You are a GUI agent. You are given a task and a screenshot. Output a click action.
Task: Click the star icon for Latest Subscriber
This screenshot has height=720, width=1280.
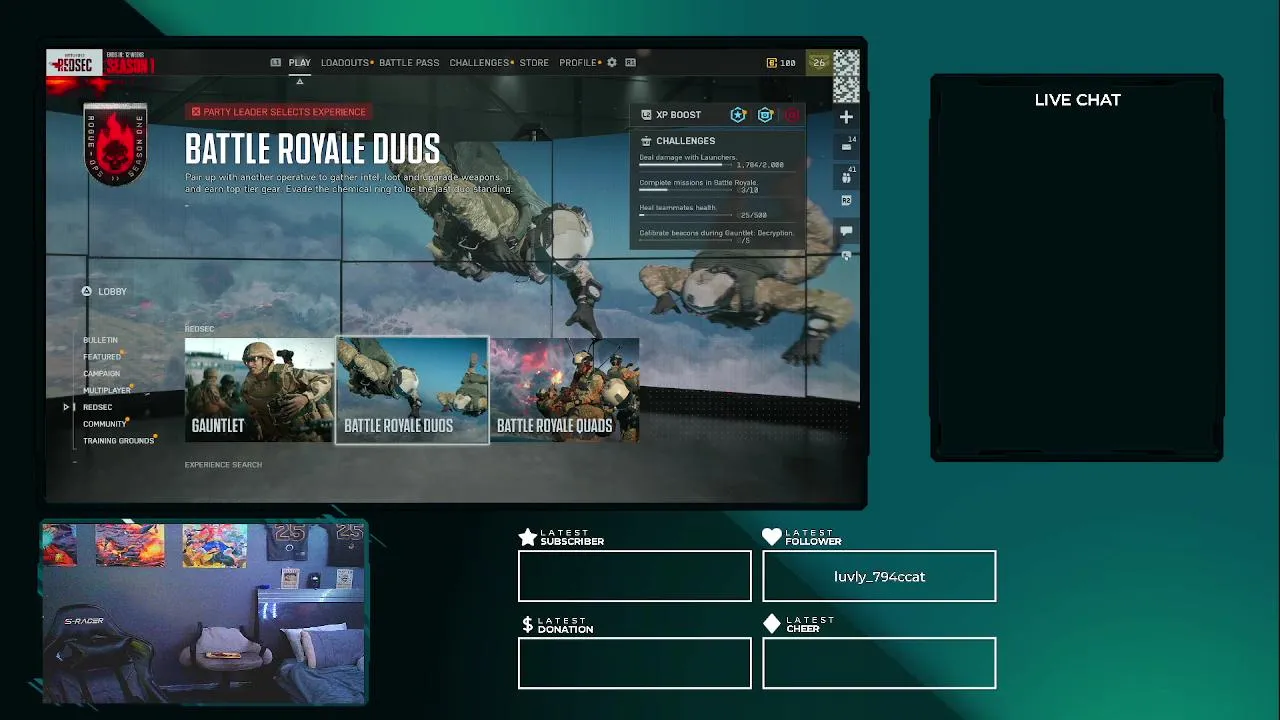[x=527, y=537]
